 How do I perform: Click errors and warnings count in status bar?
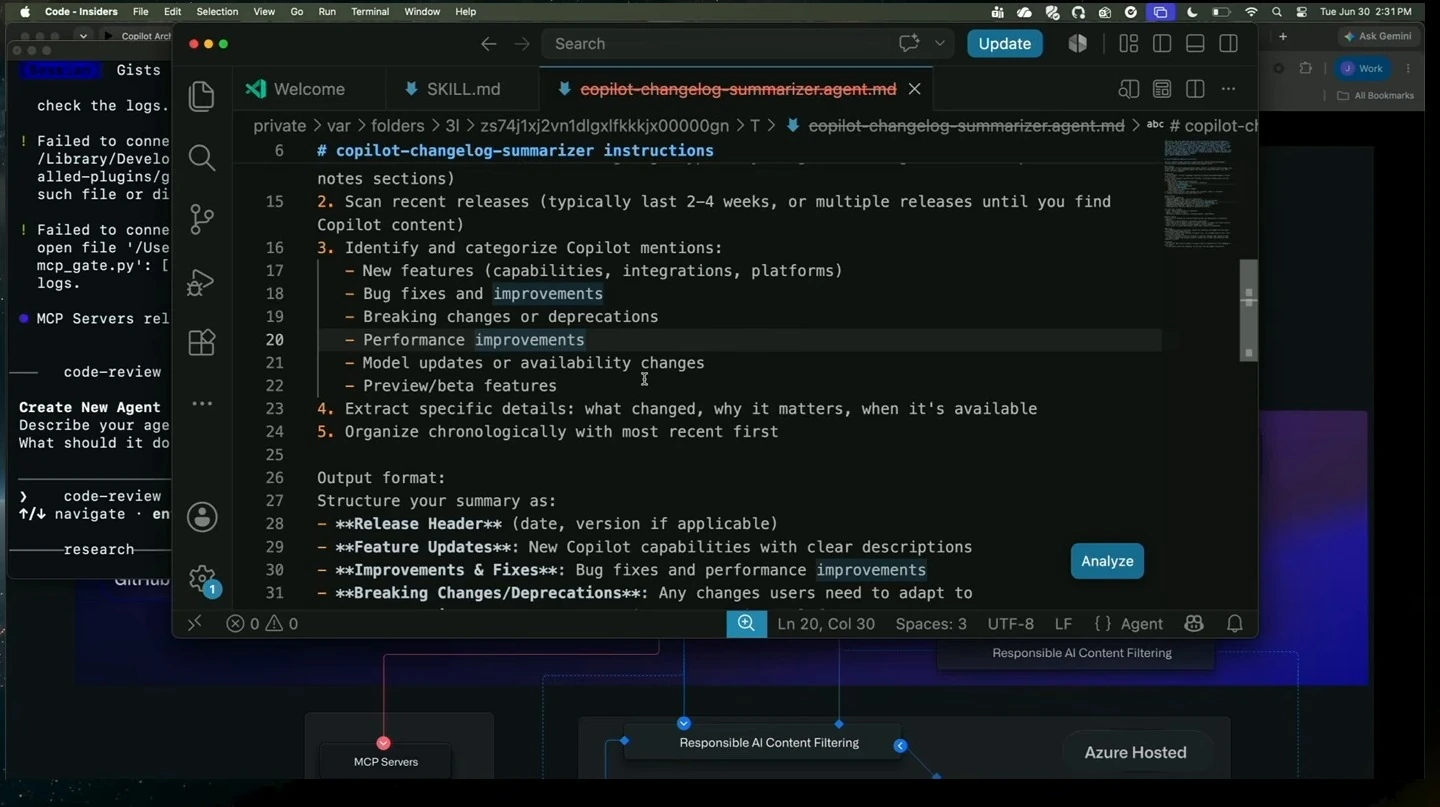click(x=262, y=623)
